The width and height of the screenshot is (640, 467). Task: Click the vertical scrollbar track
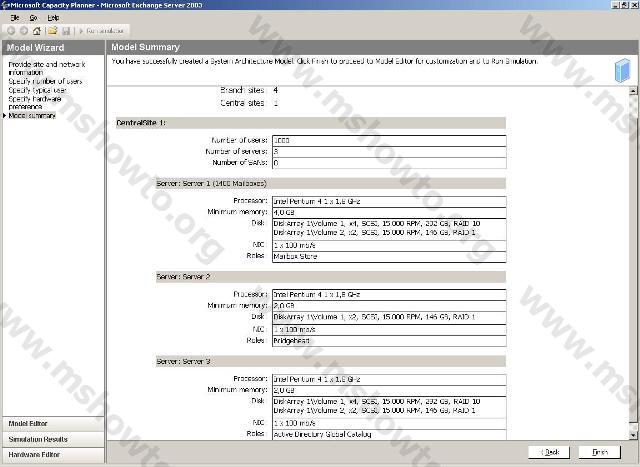click(x=633, y=261)
